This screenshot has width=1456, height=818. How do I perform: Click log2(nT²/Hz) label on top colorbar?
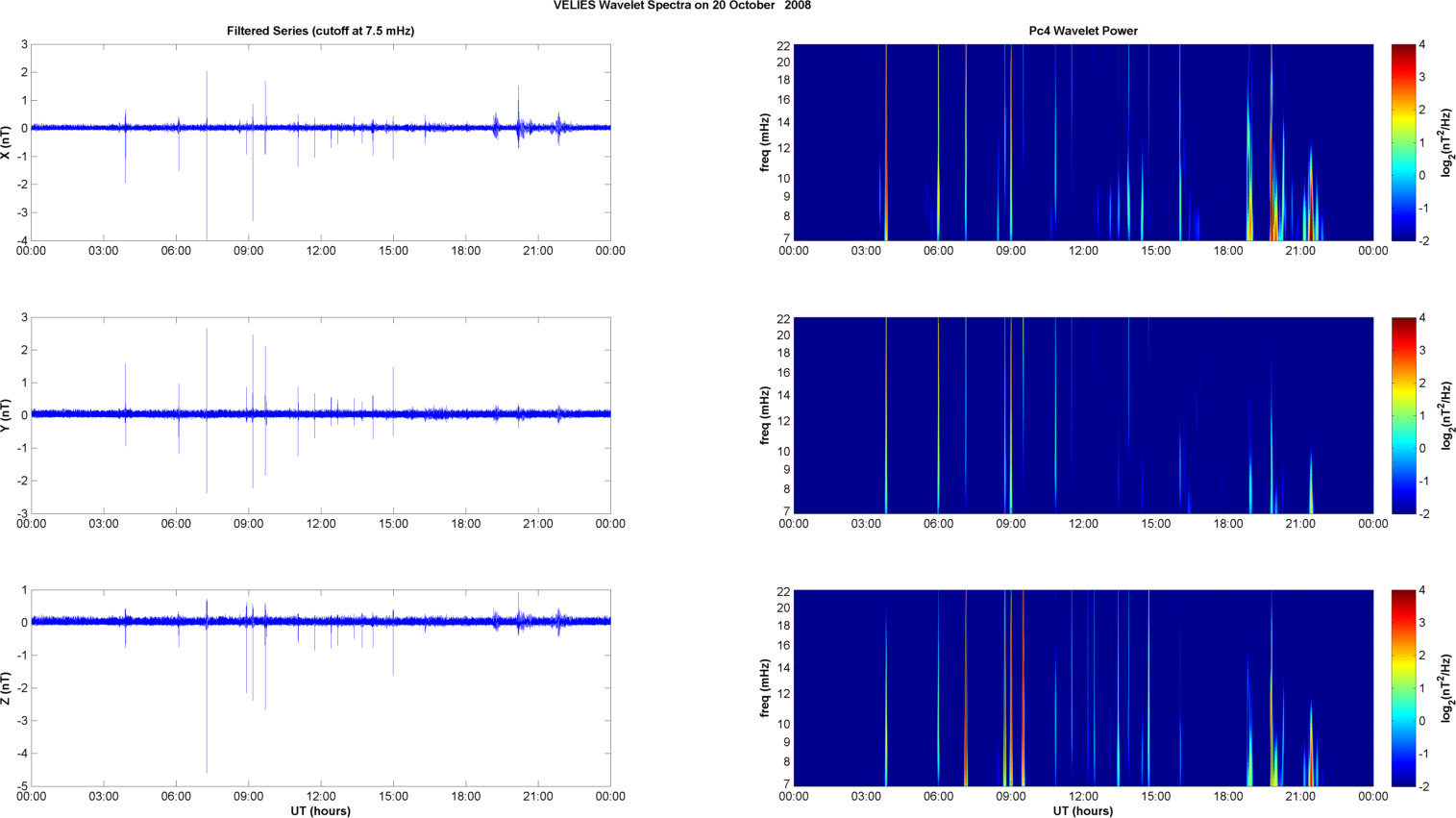pos(1445,142)
